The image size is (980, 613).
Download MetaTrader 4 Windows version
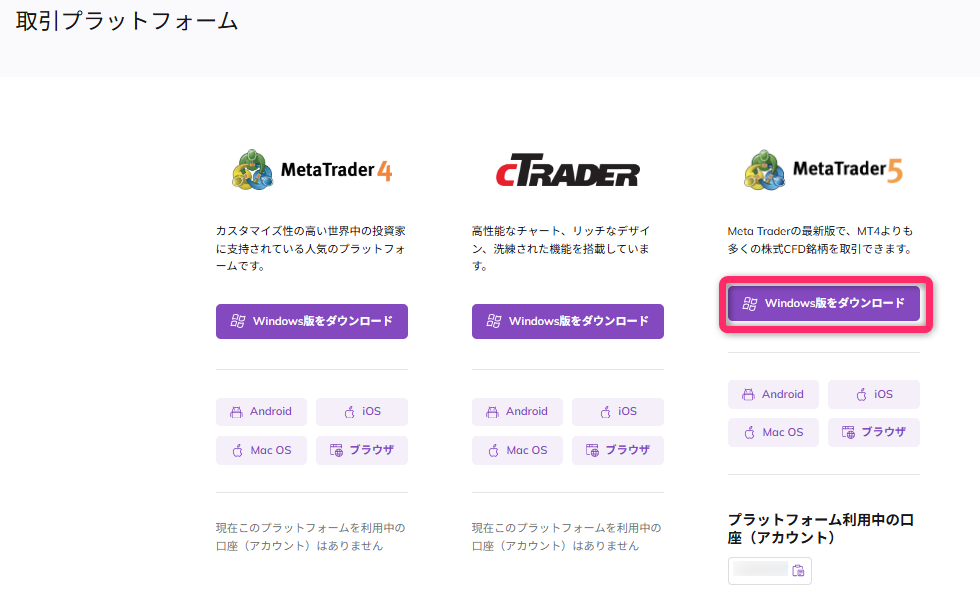pos(311,321)
